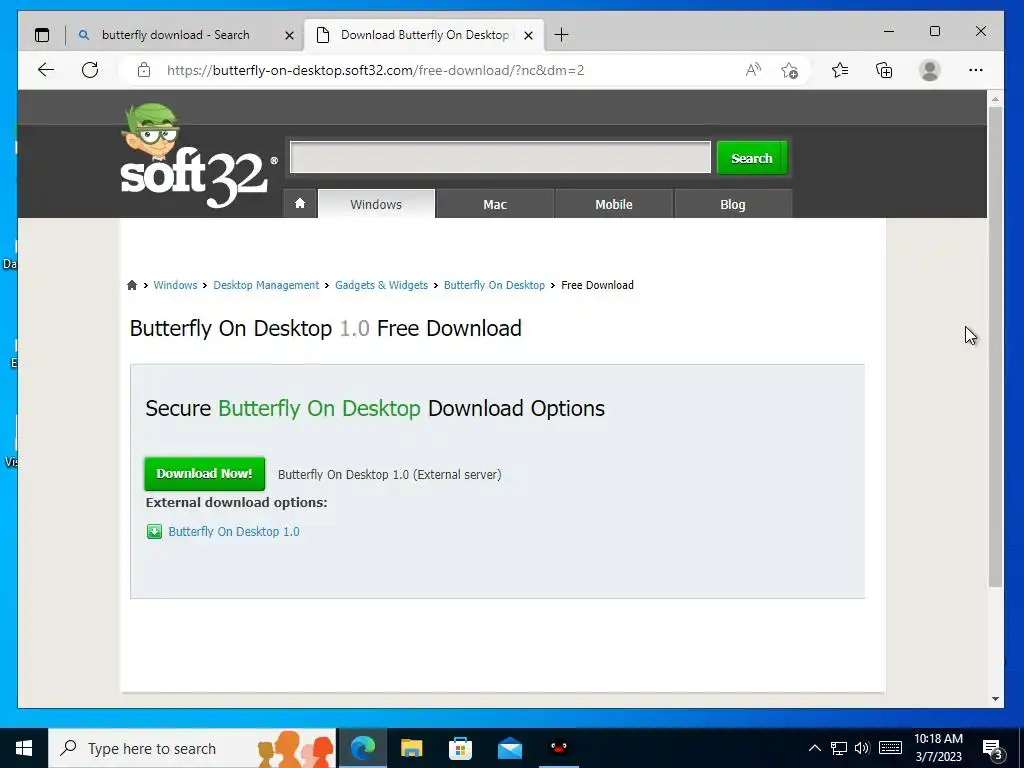The width and height of the screenshot is (1024, 768).
Task: Open touch keyboard tray icon
Action: 890,748
